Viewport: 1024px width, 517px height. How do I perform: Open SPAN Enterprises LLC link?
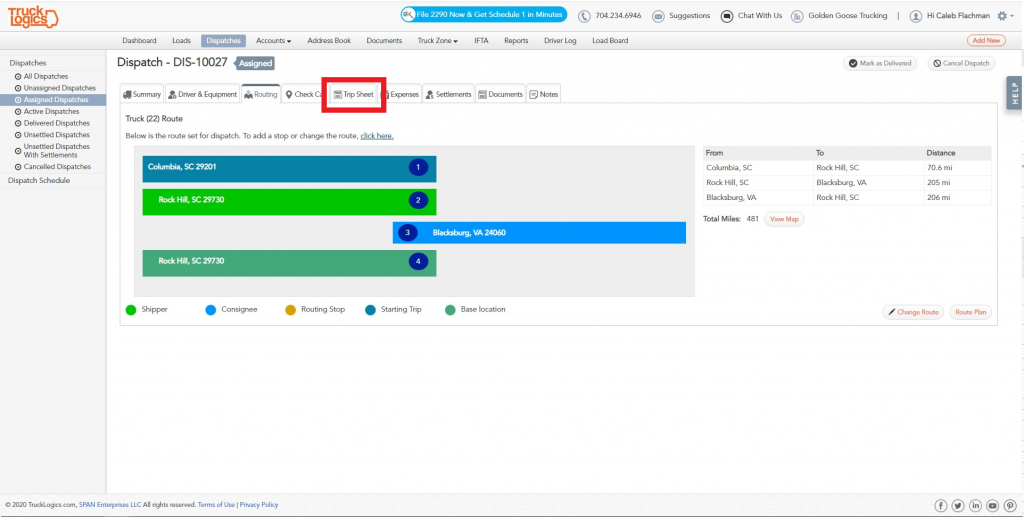pyautogui.click(x=110, y=505)
